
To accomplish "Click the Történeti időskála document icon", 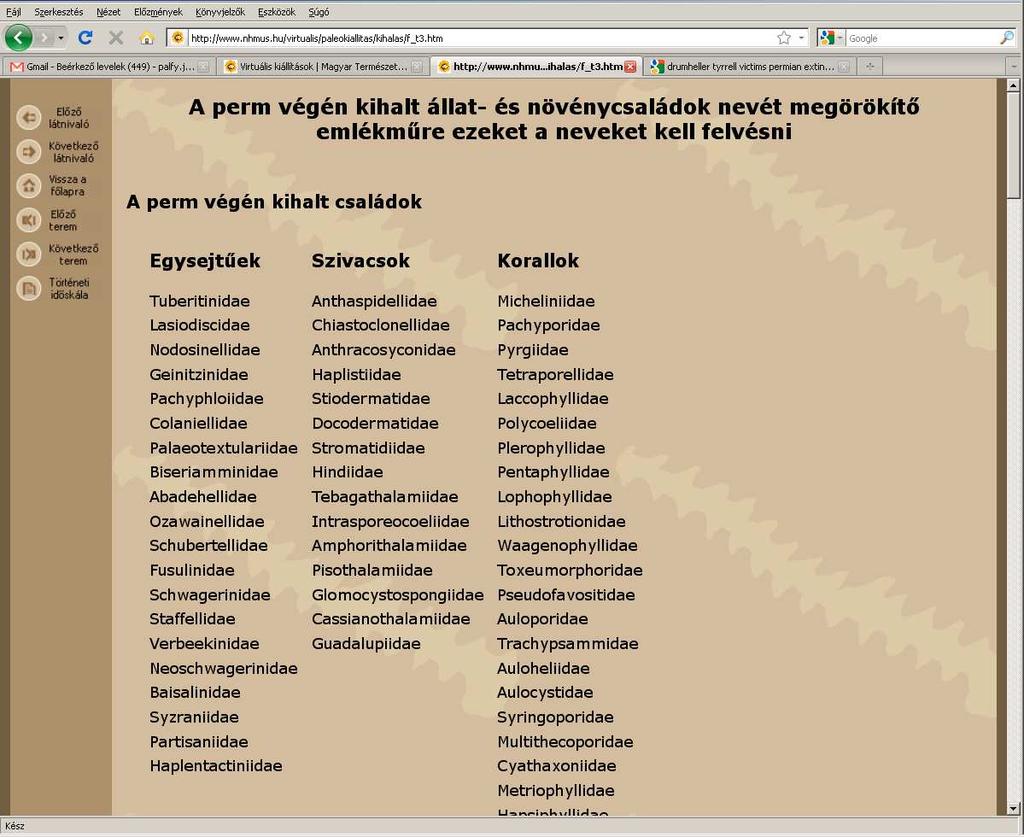I will (x=28, y=288).
